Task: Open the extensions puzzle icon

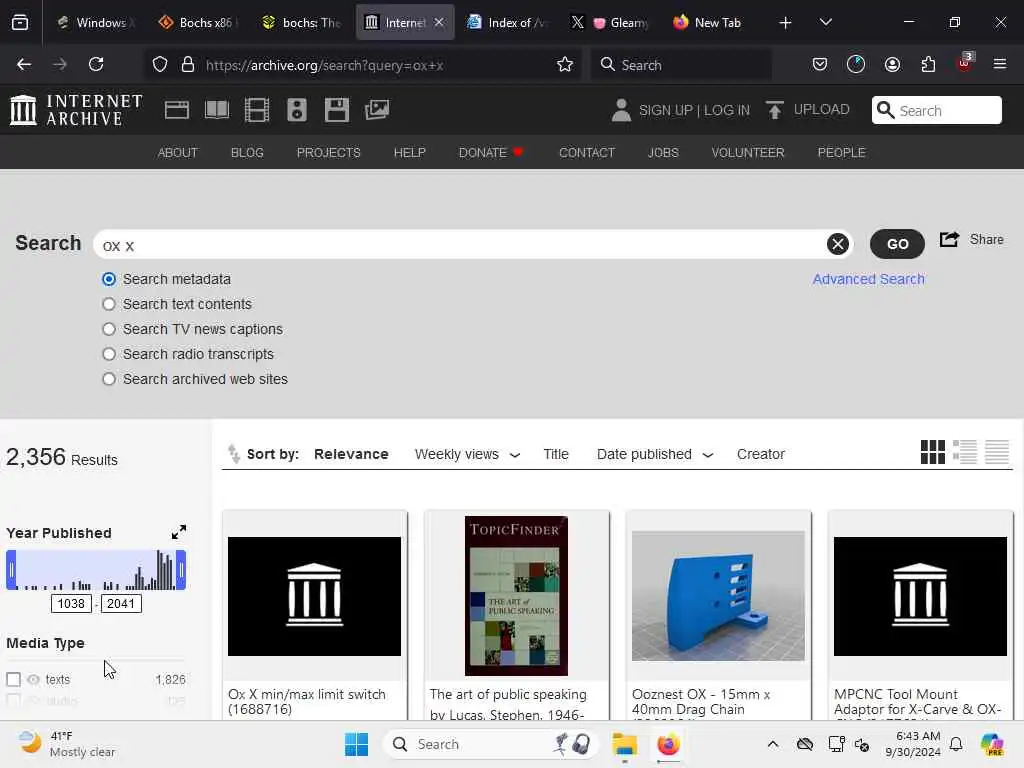Action: tap(928, 64)
